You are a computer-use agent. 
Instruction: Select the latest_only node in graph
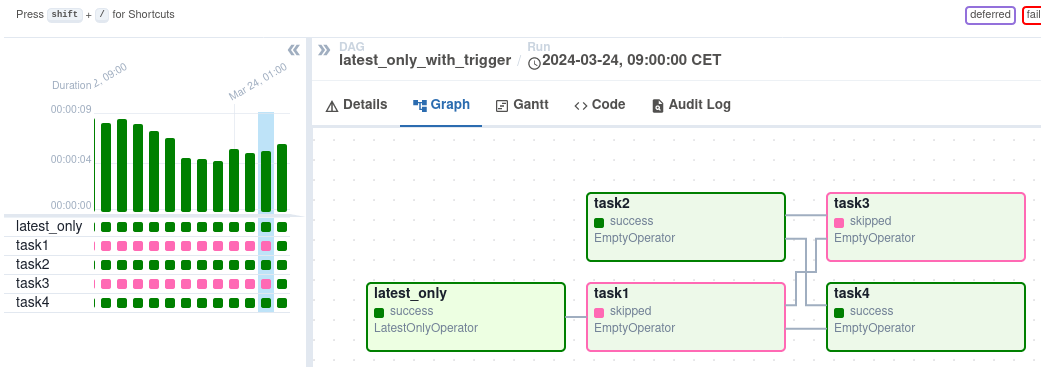click(x=466, y=317)
